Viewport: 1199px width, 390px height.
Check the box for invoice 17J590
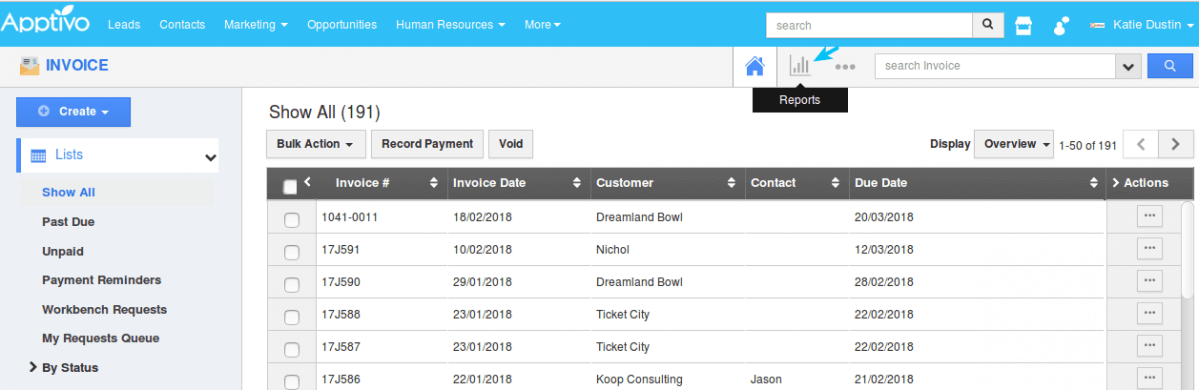[291, 284]
